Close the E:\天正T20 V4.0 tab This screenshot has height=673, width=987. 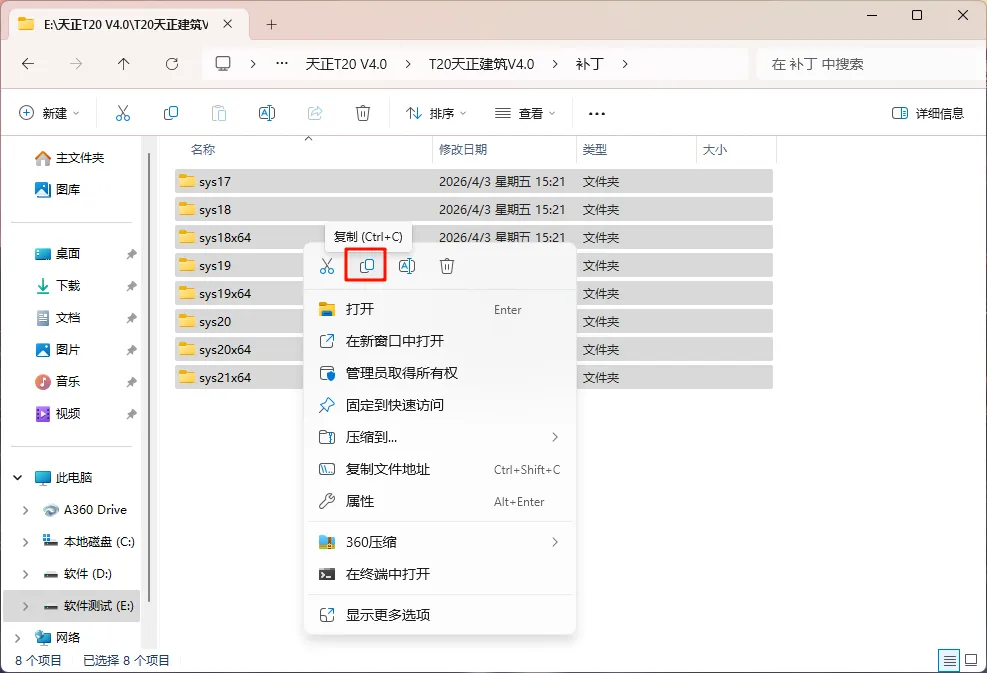pyautogui.click(x=228, y=24)
